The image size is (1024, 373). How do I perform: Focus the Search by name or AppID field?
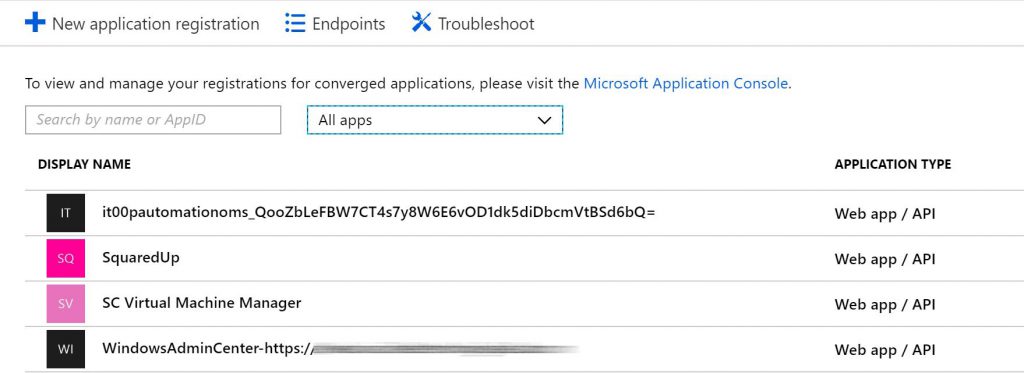click(153, 120)
